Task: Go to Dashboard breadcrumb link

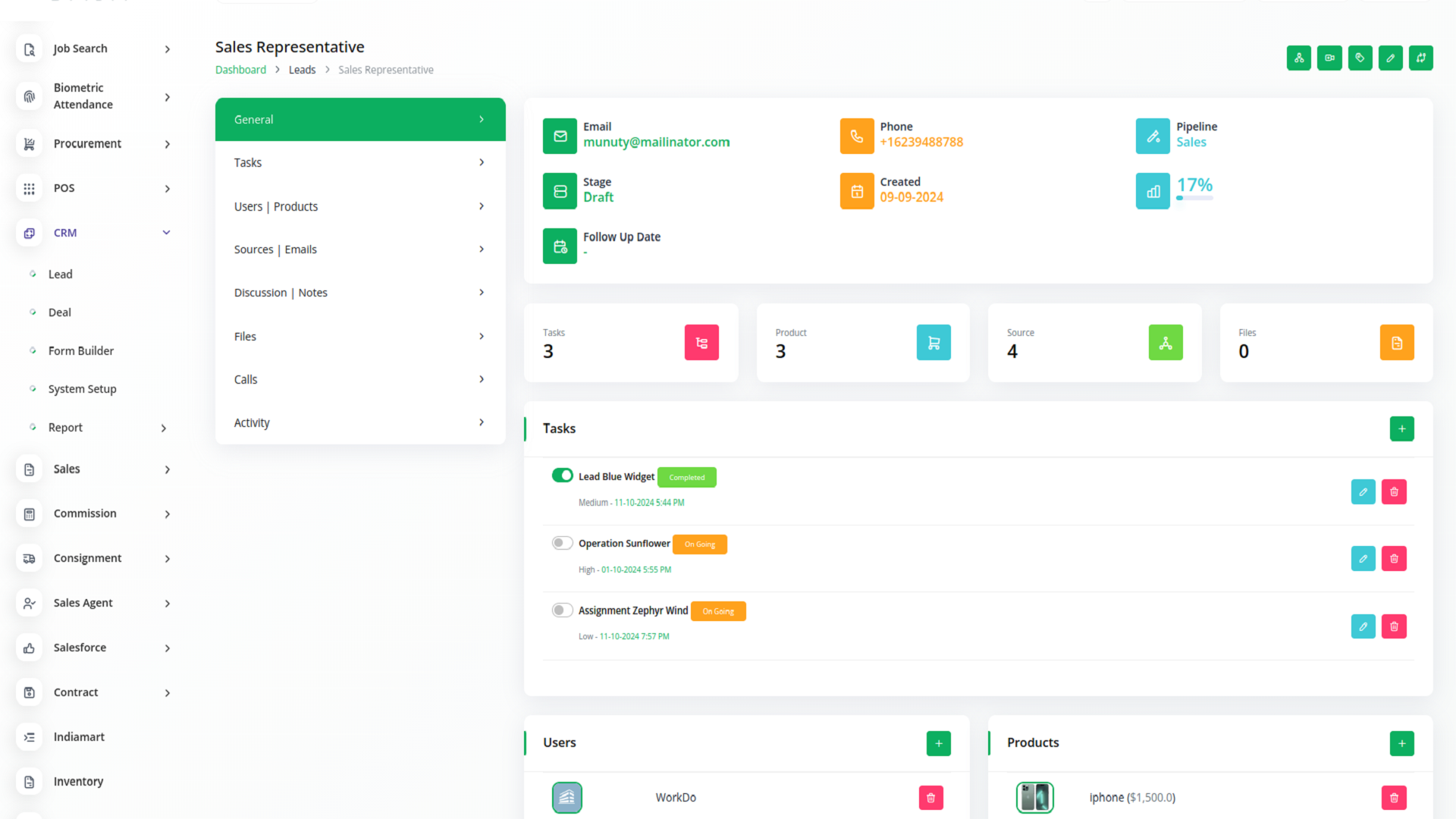Action: [240, 70]
